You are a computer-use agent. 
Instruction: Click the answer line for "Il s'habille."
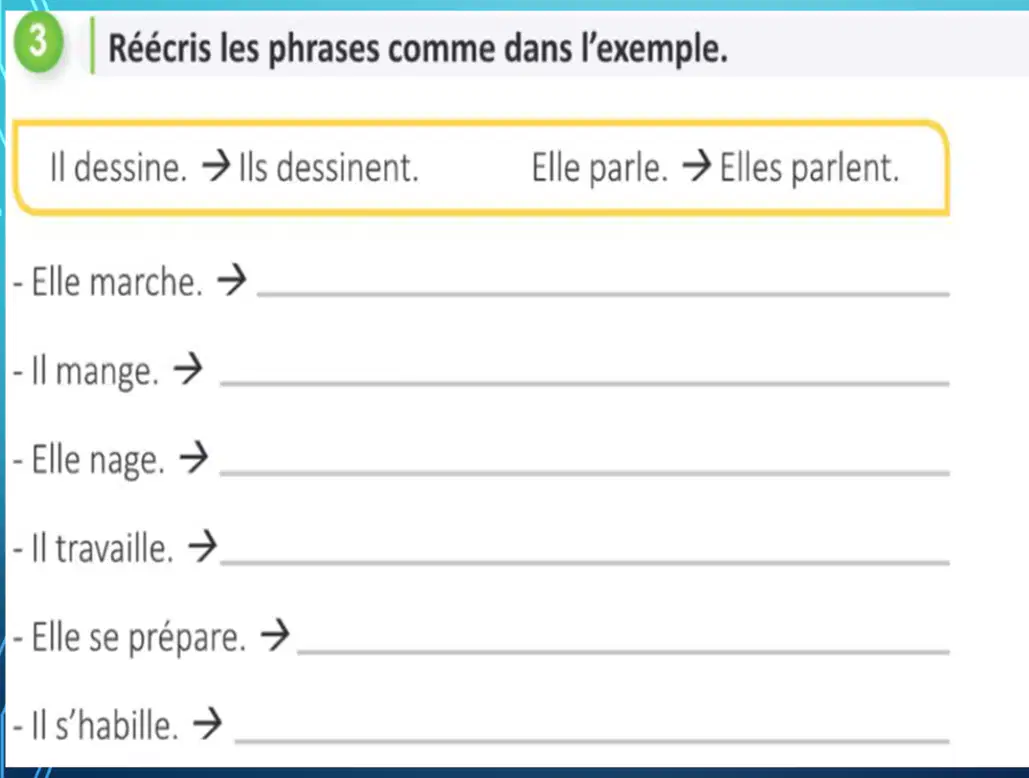point(593,740)
